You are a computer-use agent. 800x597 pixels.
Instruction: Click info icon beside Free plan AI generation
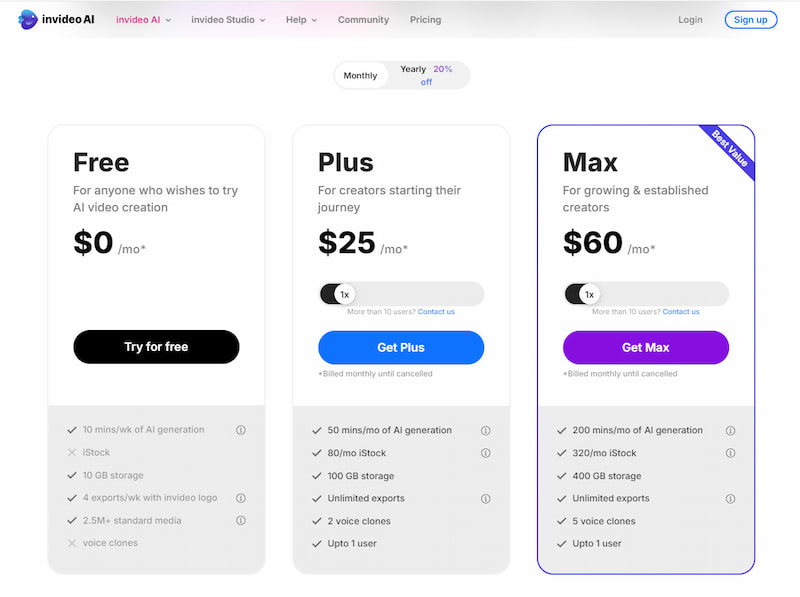(241, 430)
